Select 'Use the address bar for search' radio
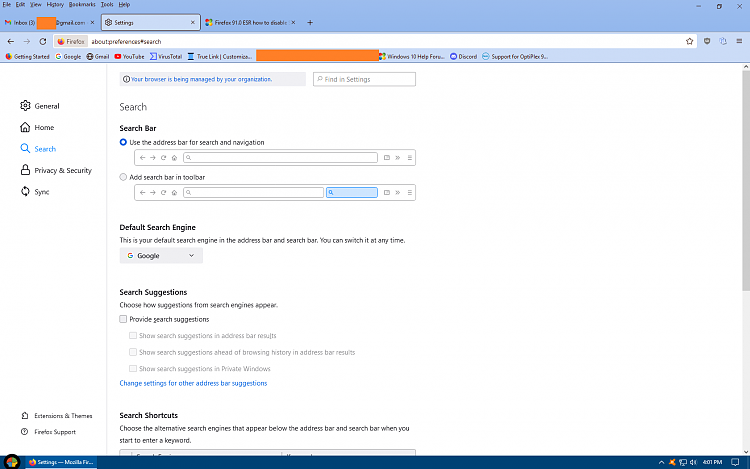 pos(123,142)
